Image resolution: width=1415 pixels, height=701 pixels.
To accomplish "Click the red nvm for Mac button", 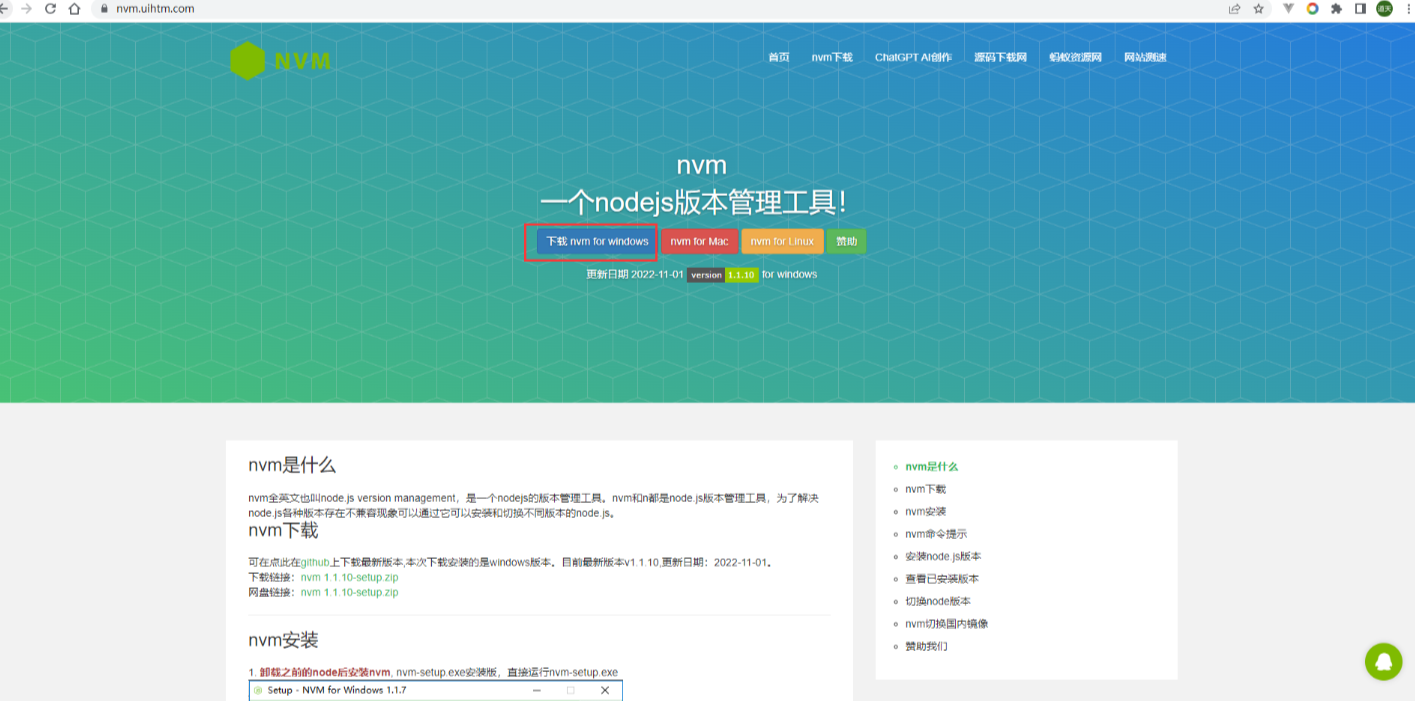I will tap(699, 241).
